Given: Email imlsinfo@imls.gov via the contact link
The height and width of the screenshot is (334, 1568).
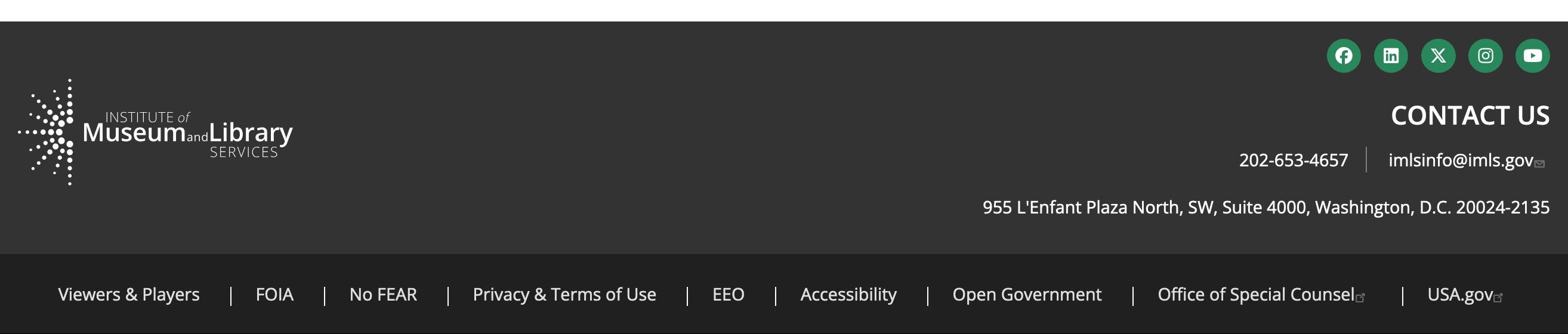Looking at the screenshot, I should (x=1459, y=160).
